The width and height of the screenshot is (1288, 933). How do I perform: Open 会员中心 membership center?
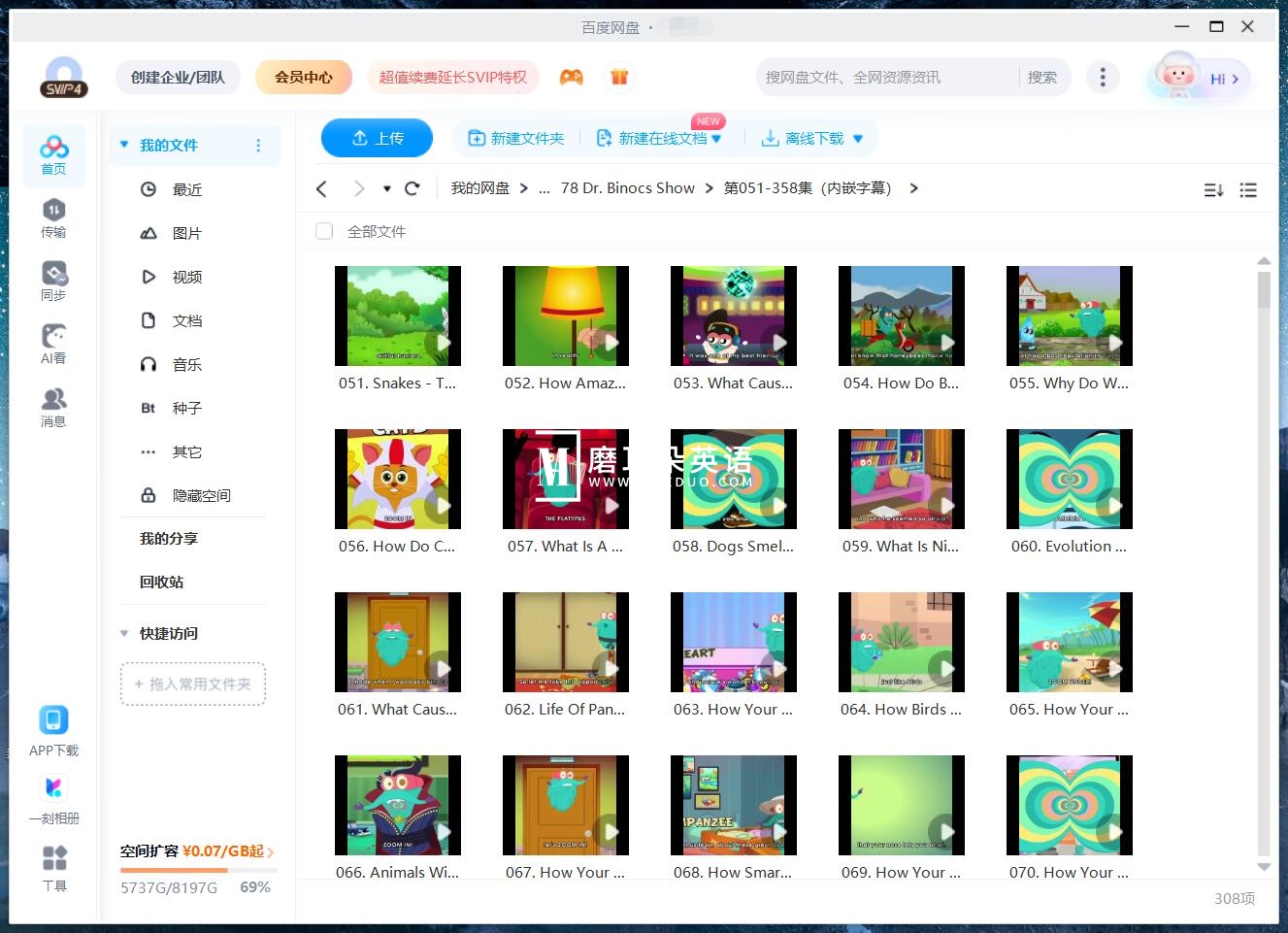coord(304,77)
